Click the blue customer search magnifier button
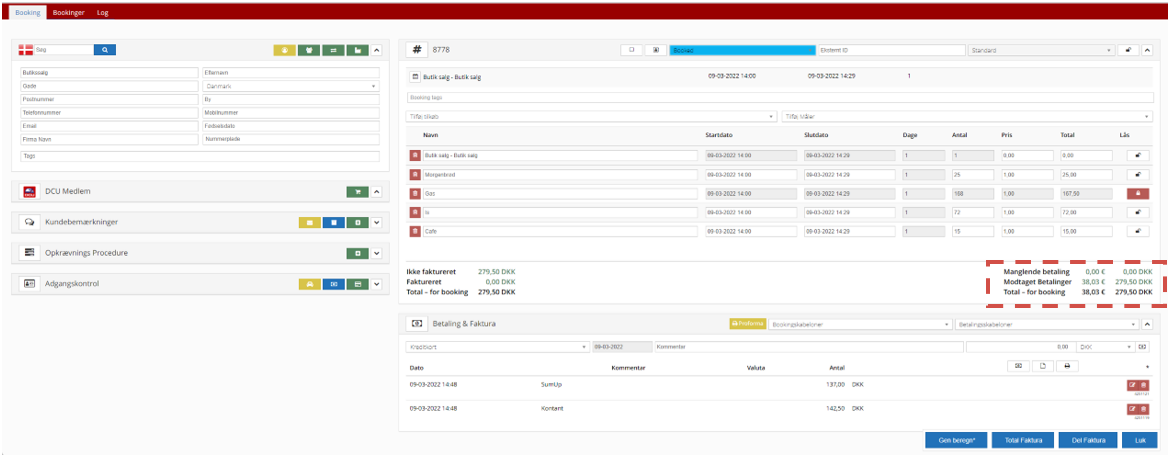Image resolution: width=1171 pixels, height=465 pixels. (106, 49)
